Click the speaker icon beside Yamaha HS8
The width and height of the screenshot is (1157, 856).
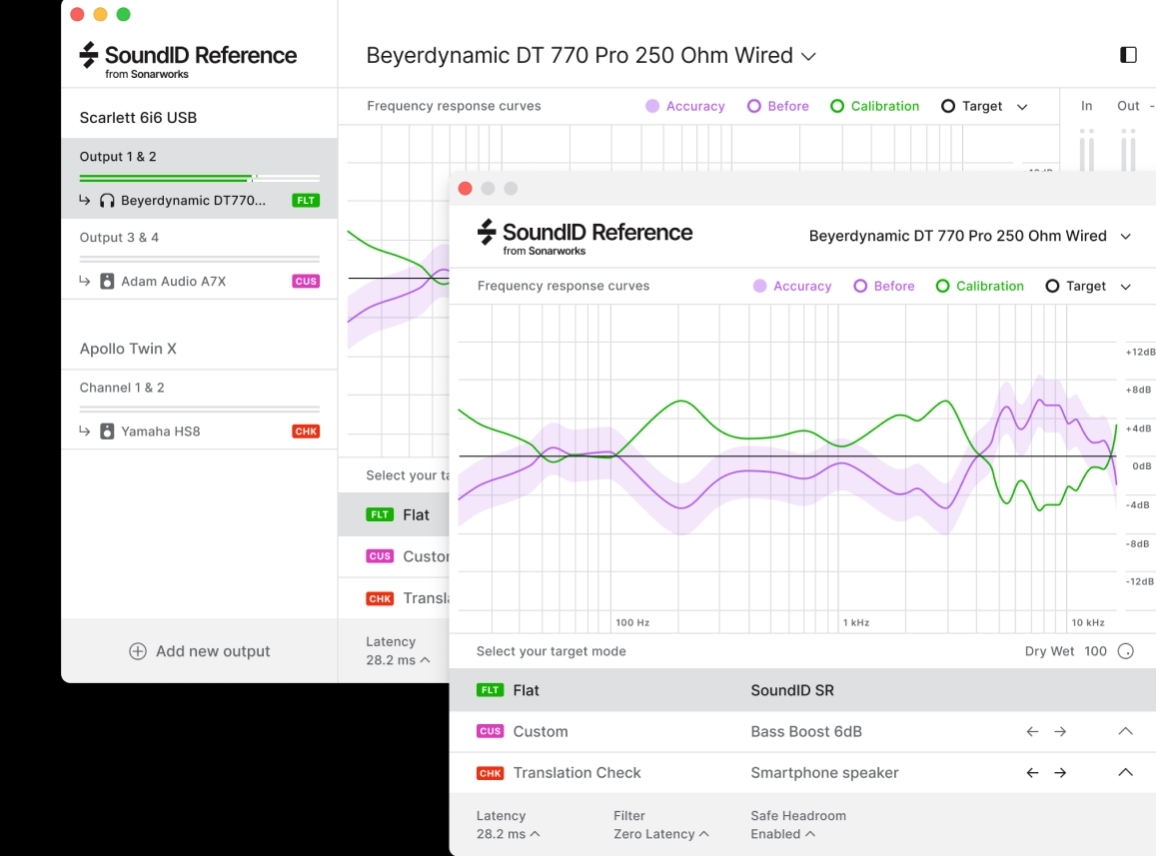click(x=107, y=432)
